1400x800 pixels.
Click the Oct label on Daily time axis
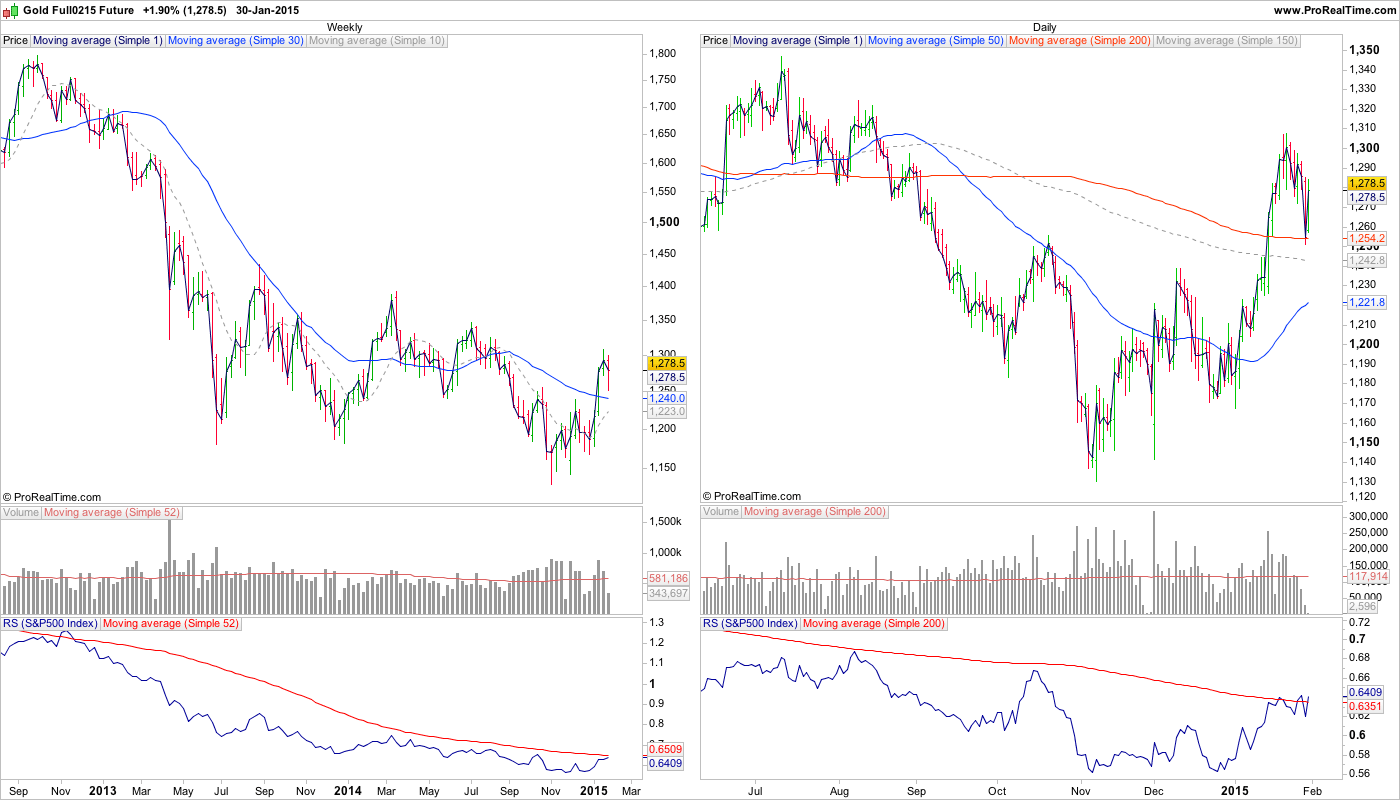coord(998,790)
